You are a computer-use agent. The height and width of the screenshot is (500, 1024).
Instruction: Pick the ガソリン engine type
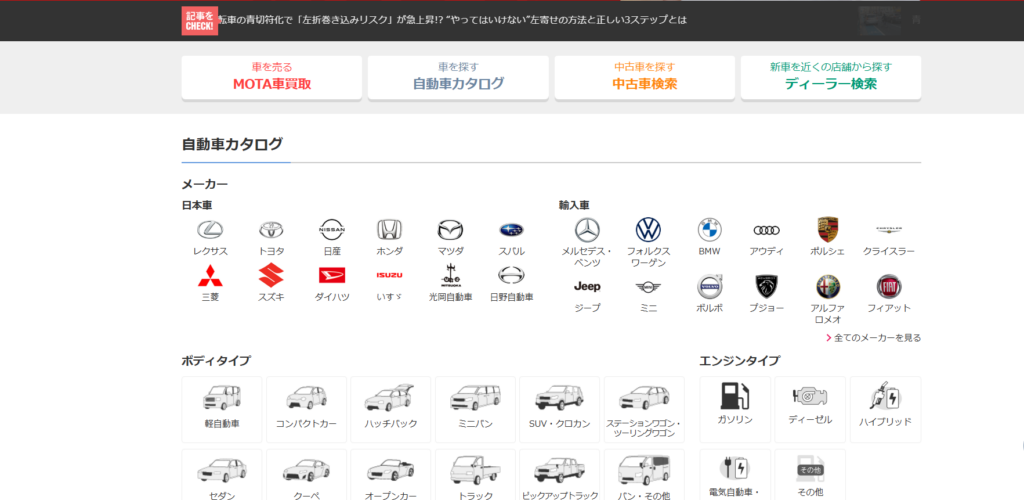[735, 409]
